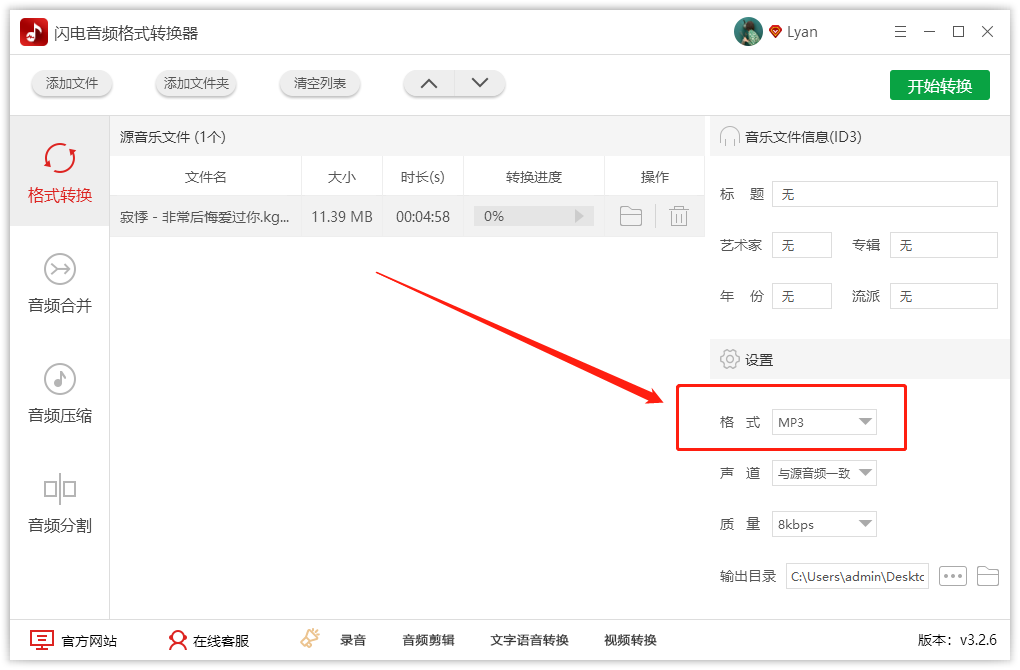
Task: Click the Lyan user avatar
Action: 748,32
